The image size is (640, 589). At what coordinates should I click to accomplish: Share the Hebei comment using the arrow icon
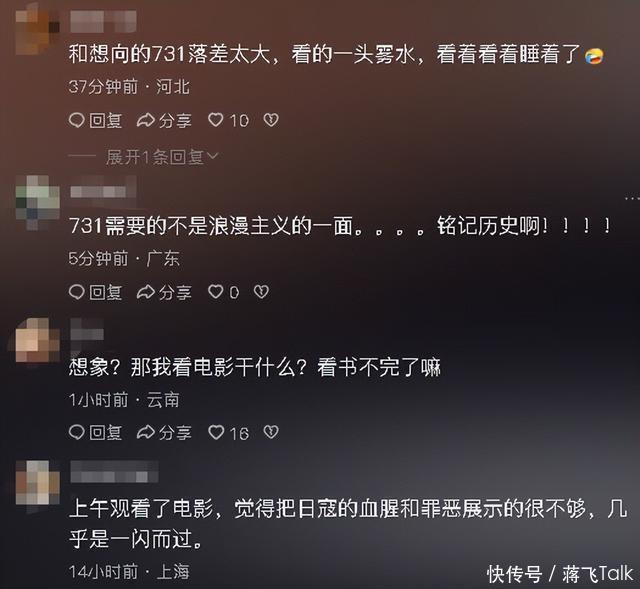coord(145,120)
